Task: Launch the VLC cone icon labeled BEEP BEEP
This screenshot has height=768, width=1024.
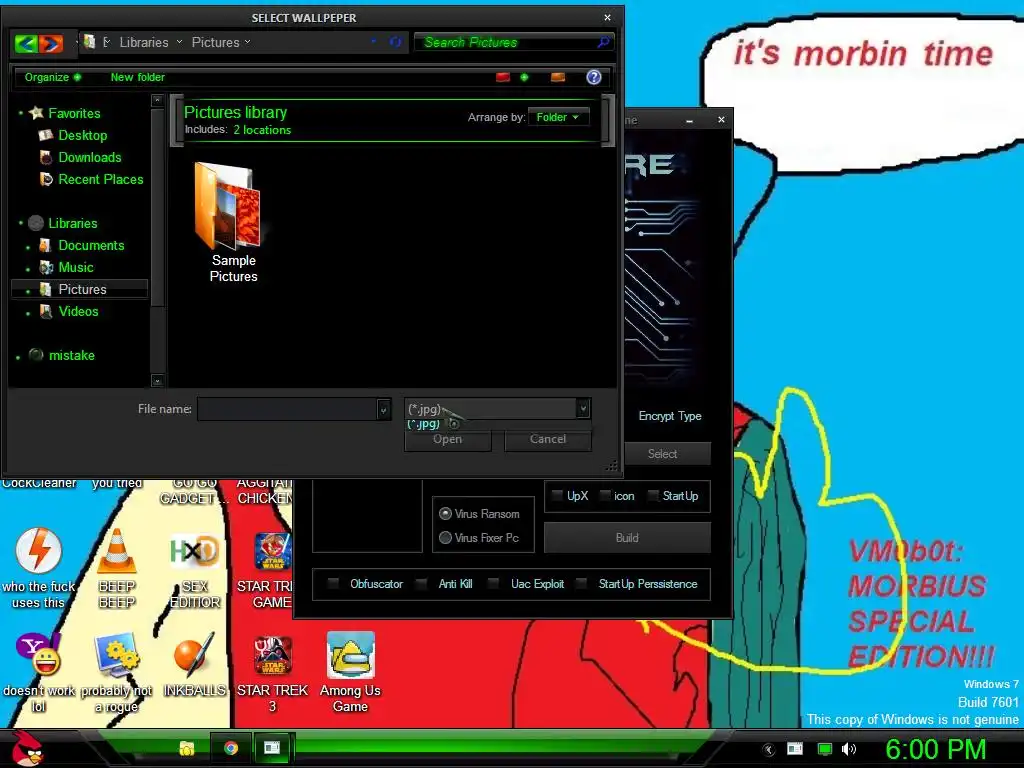Action: pos(116,551)
